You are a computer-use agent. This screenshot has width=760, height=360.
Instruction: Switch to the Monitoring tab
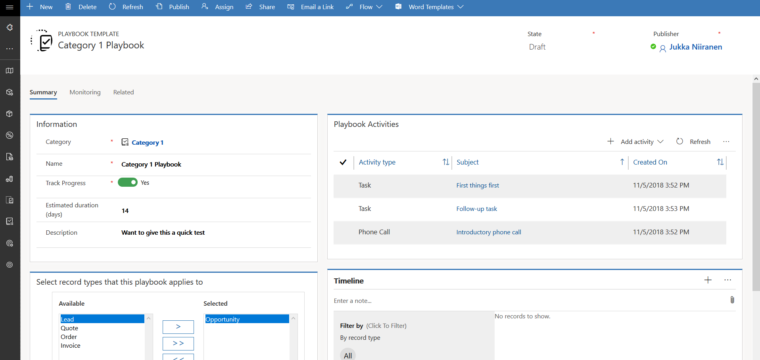85,92
